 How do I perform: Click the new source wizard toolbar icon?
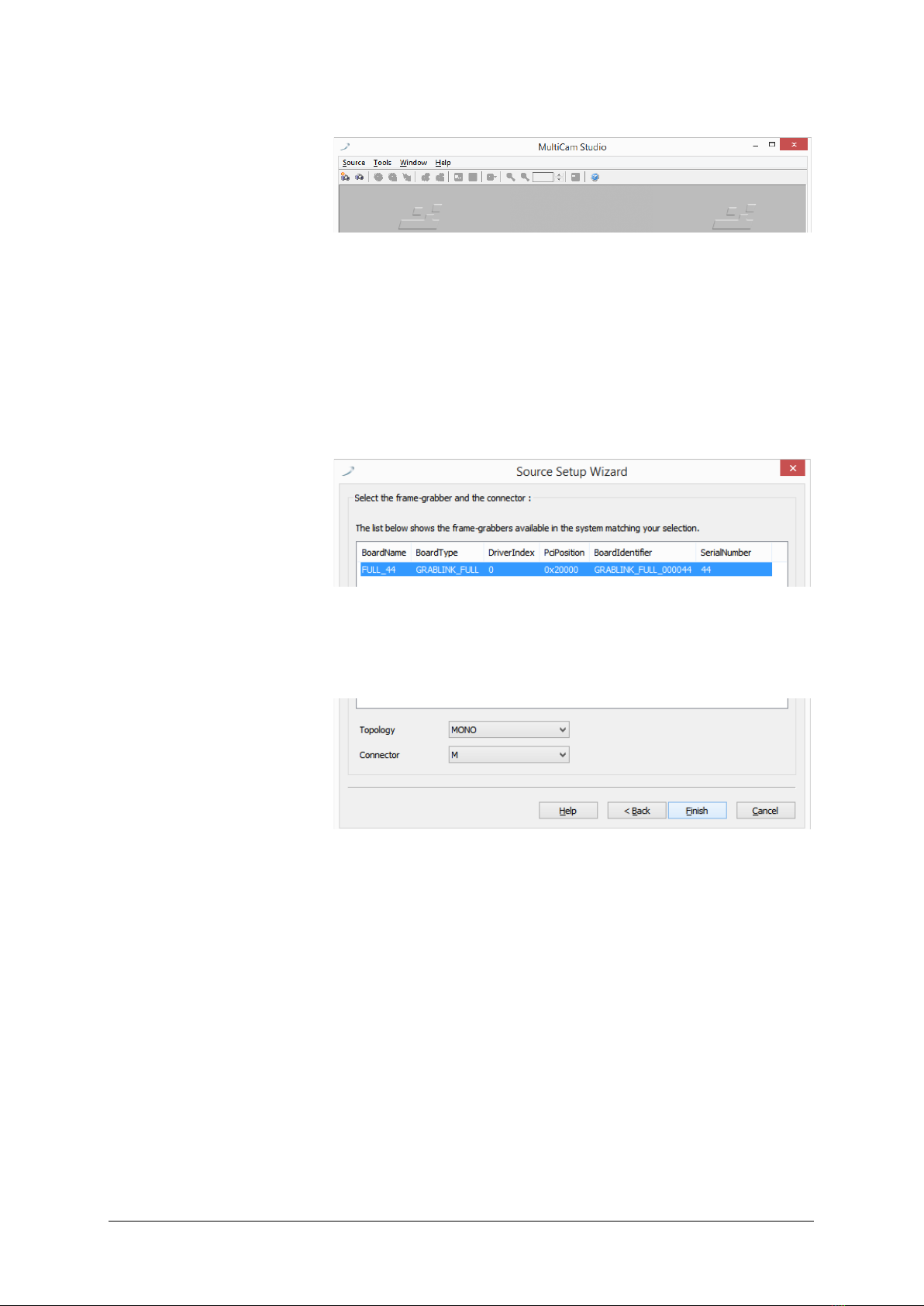[345, 177]
